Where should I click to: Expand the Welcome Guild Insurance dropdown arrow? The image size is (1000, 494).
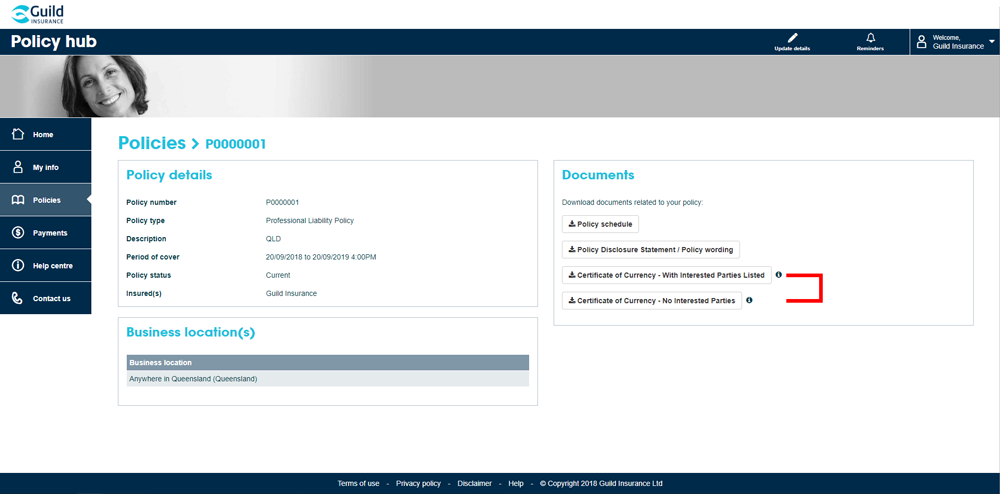coord(991,42)
